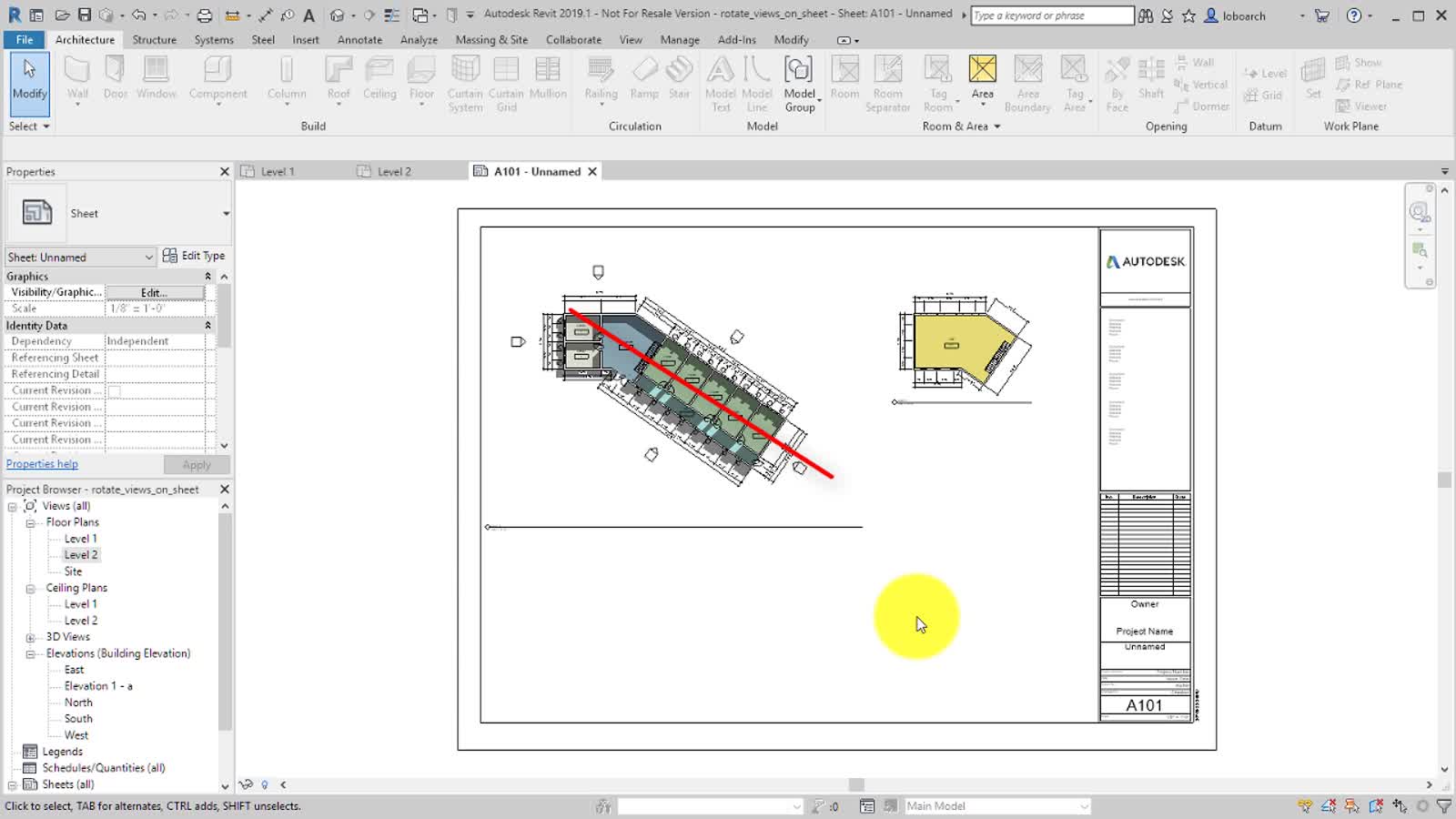
Task: Click the Text 'A' icon in quick access toolbar
Action: coord(308,15)
